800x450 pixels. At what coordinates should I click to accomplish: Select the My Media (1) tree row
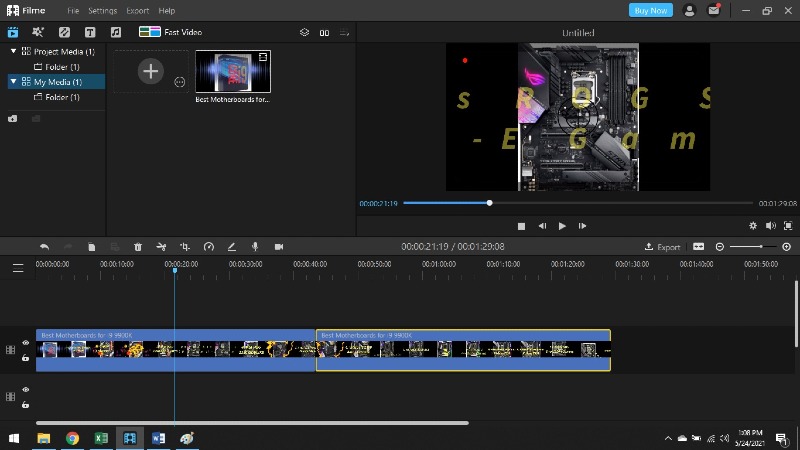56,82
